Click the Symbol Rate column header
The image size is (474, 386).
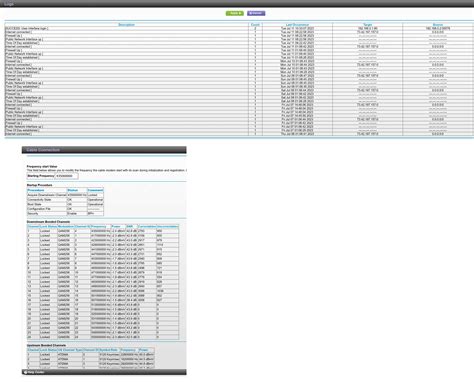(x=108, y=350)
